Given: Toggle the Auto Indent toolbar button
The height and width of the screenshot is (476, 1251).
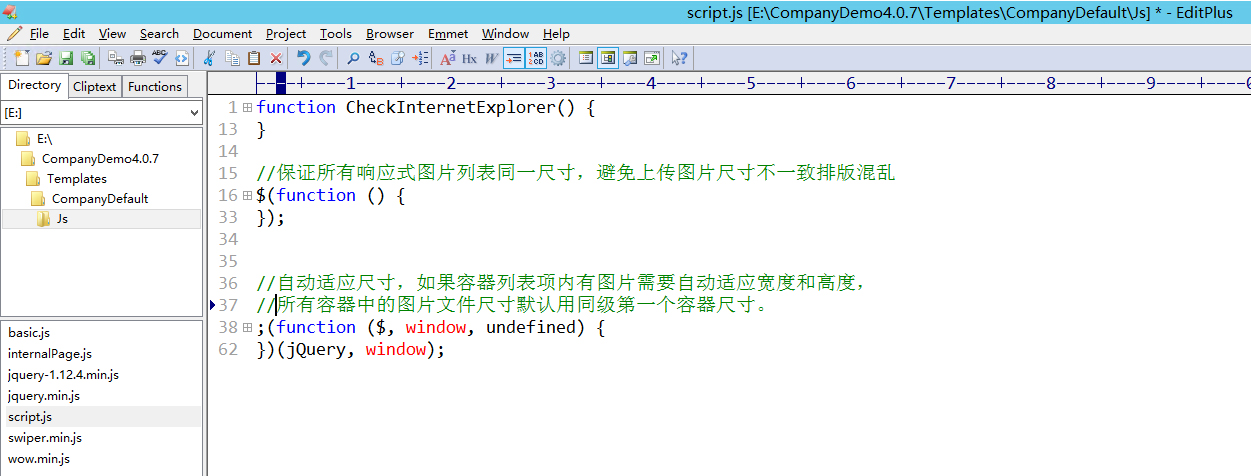Looking at the screenshot, I should point(514,58).
